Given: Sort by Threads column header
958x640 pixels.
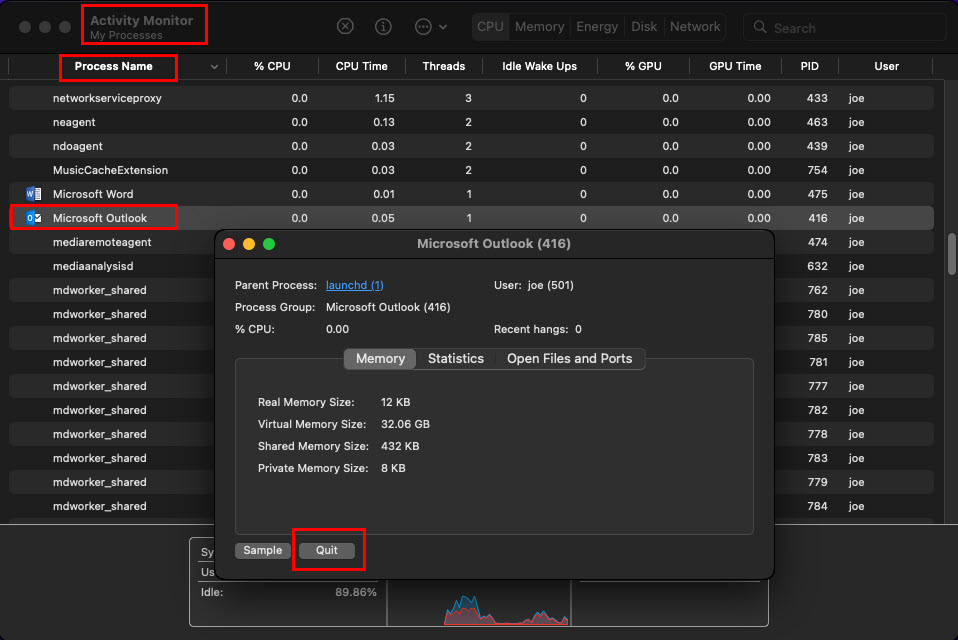Looking at the screenshot, I should click(444, 66).
